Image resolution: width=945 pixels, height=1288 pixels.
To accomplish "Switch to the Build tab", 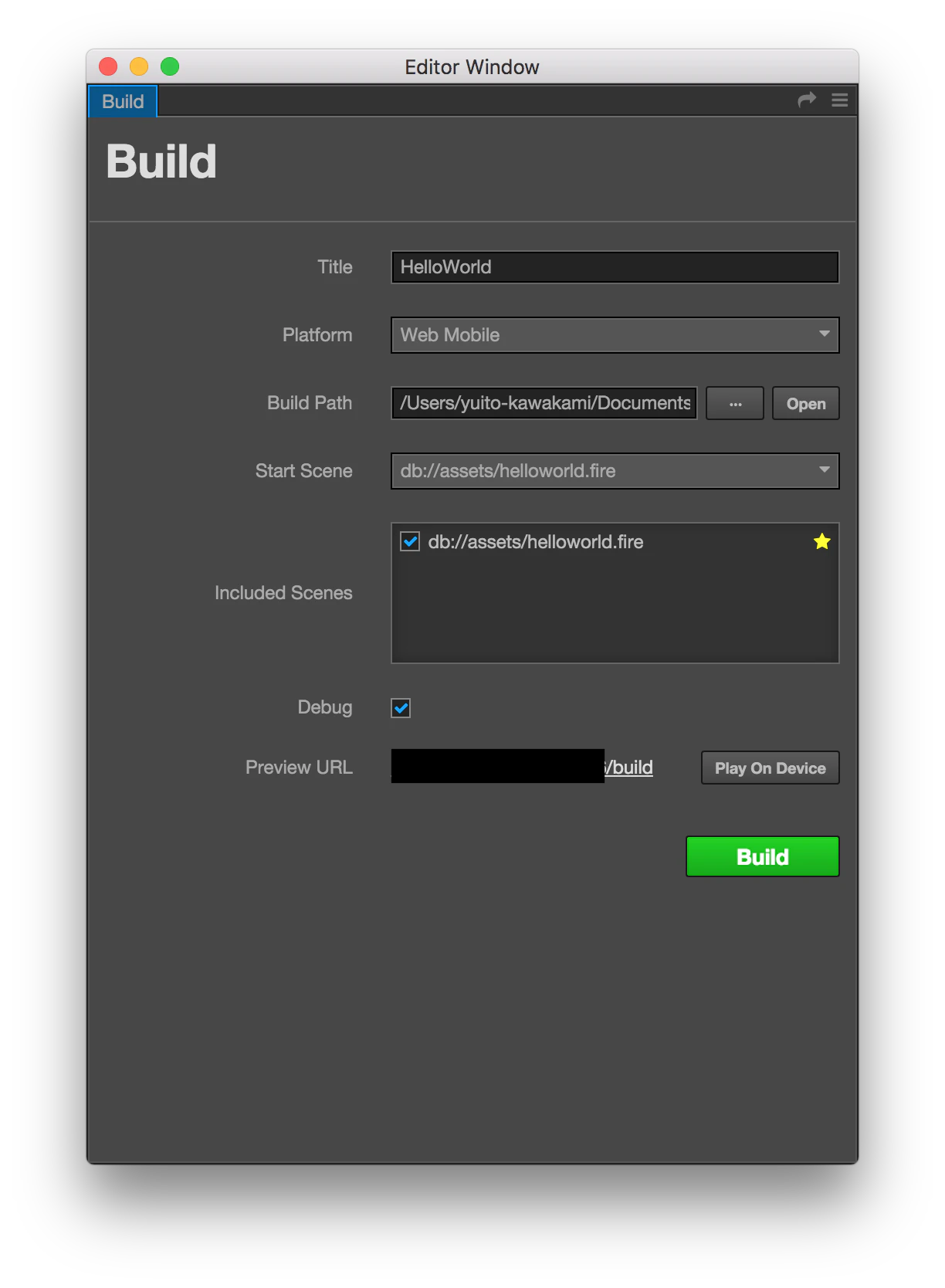I will click(123, 102).
